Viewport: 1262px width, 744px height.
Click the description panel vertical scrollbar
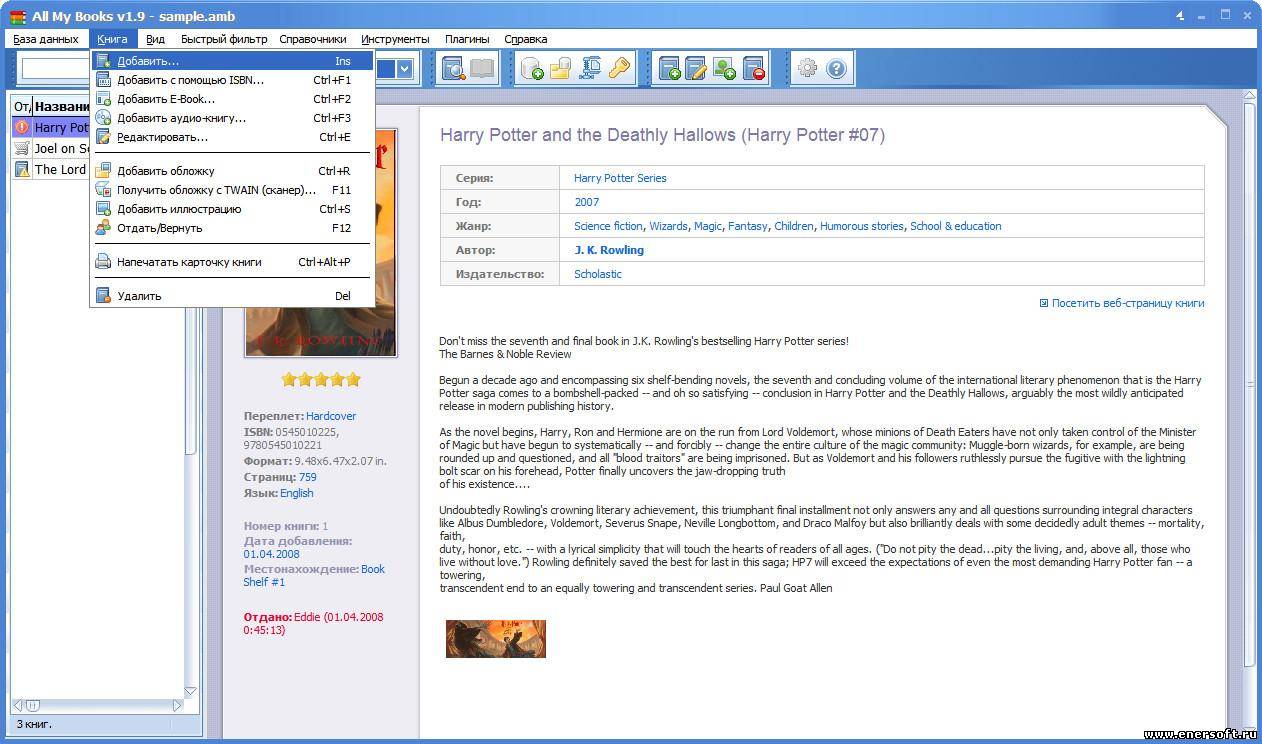1249,384
